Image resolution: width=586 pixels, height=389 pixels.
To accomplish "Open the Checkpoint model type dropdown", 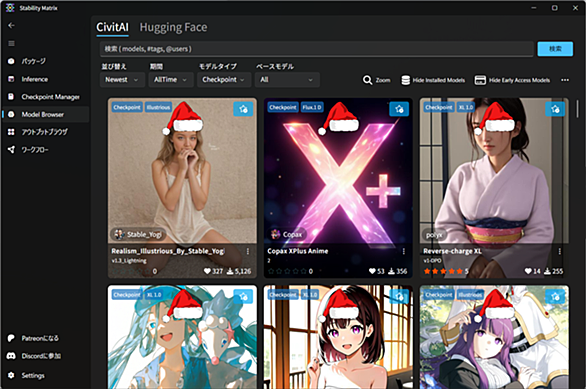I will (224, 80).
